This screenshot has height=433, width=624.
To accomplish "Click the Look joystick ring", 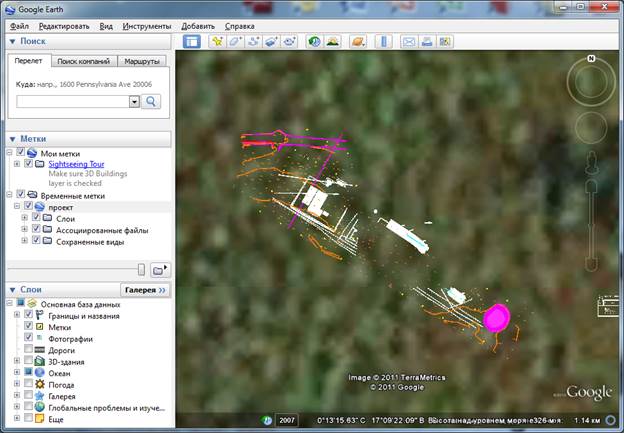I will (x=591, y=82).
